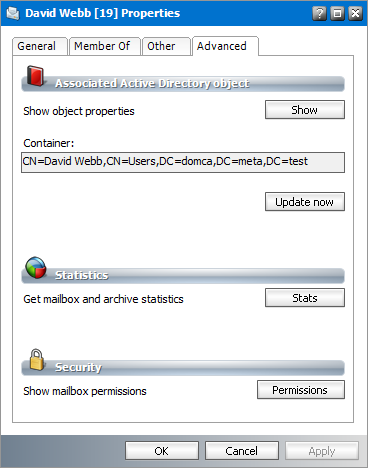Open mailbox statistics with Stats button
The image size is (368, 468).
coord(305,298)
